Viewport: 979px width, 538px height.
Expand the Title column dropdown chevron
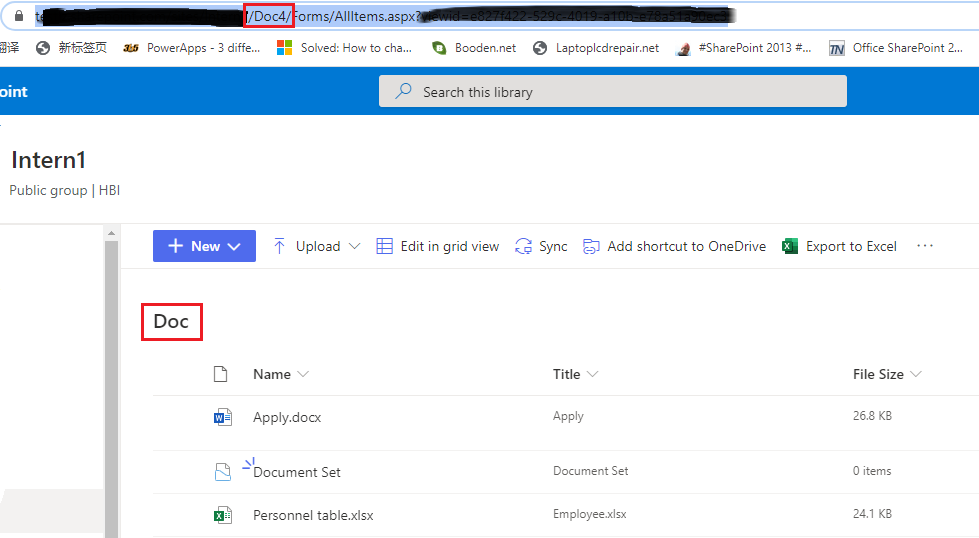click(x=593, y=374)
